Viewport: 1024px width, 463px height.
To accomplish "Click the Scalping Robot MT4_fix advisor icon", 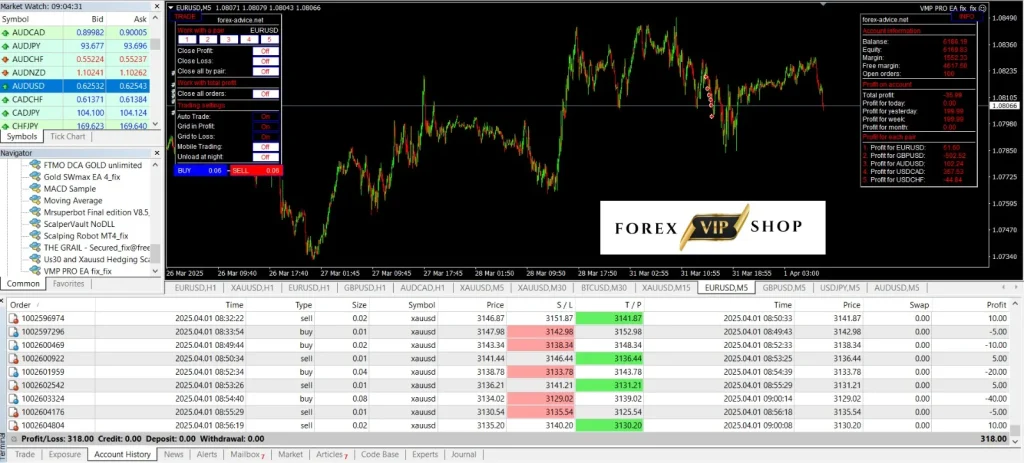I will point(35,236).
